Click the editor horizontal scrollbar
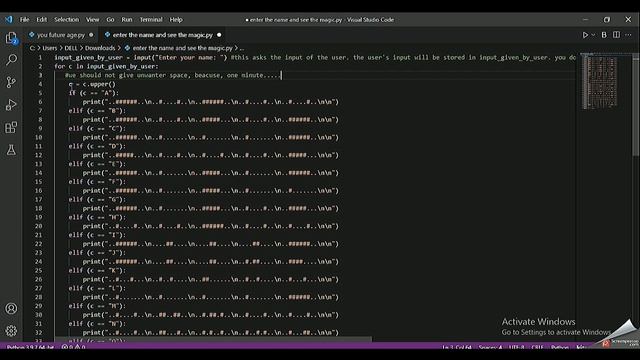640x360 pixels. 212,339
